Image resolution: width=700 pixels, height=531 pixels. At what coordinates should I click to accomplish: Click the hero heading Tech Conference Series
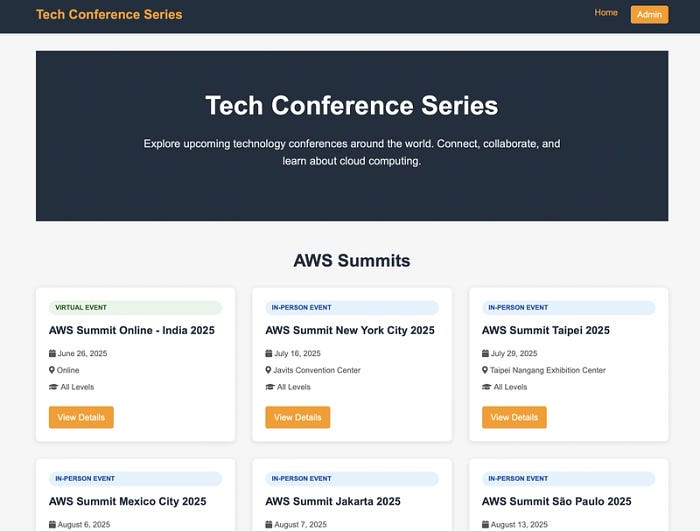tap(352, 106)
